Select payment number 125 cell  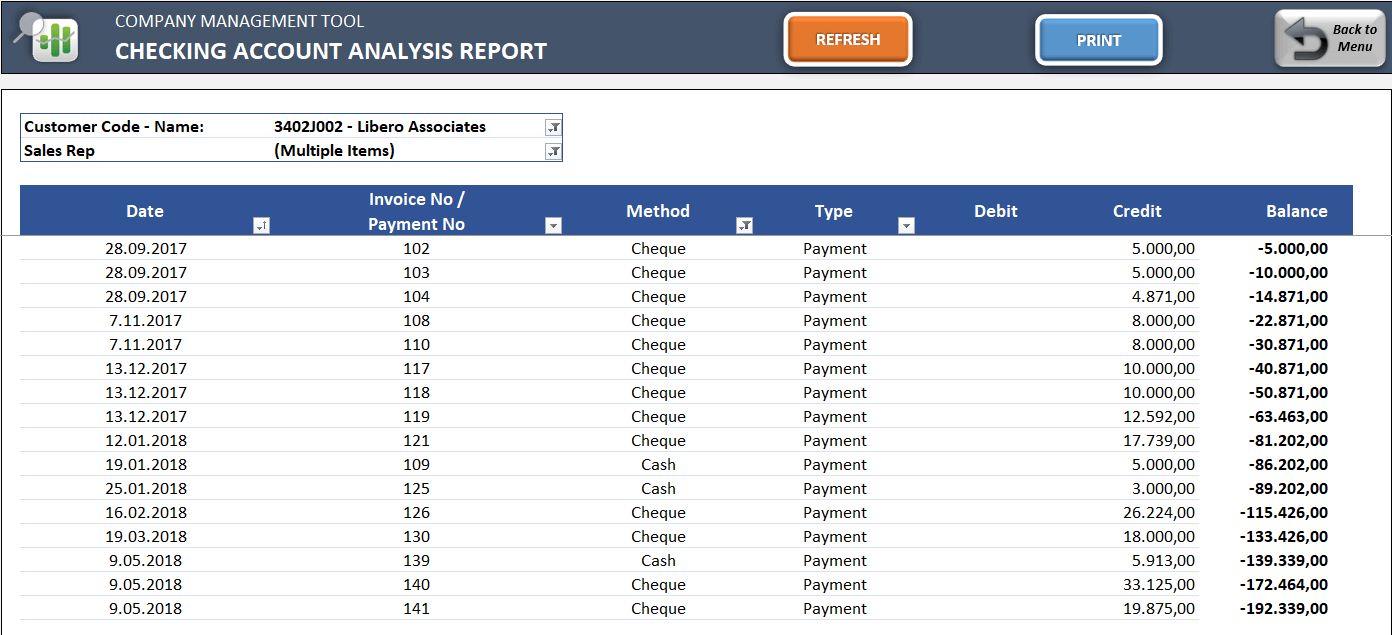(416, 489)
